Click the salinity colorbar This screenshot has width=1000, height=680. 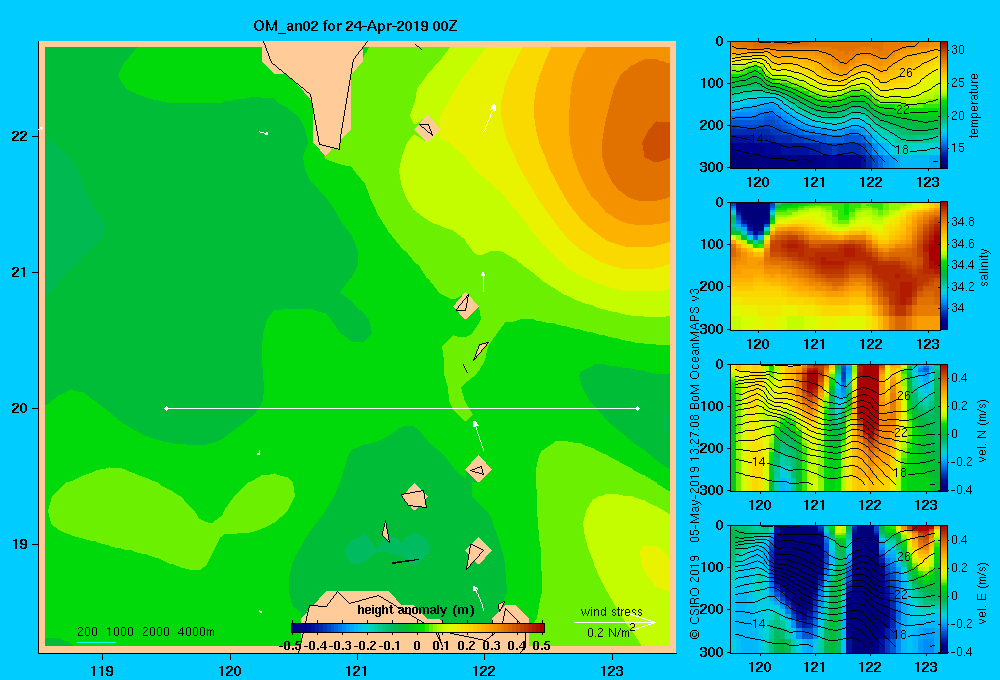(944, 266)
